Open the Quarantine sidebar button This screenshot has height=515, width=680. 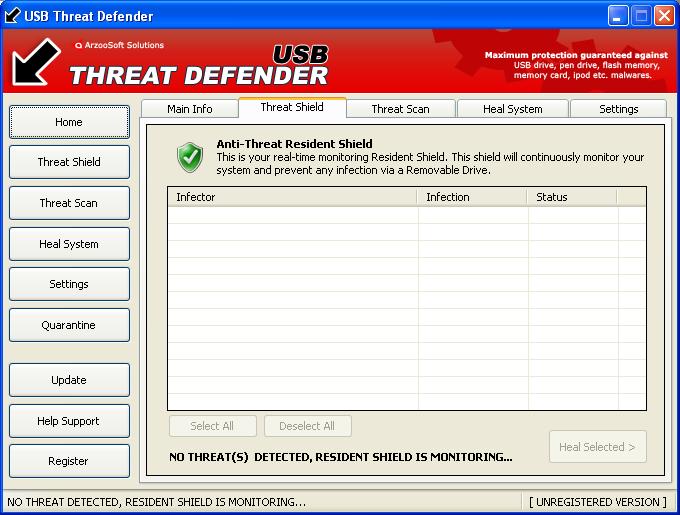(69, 325)
